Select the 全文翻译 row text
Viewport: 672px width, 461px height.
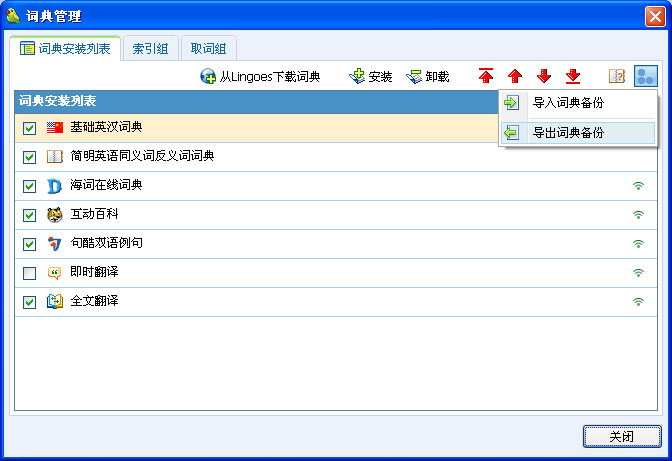tap(94, 301)
